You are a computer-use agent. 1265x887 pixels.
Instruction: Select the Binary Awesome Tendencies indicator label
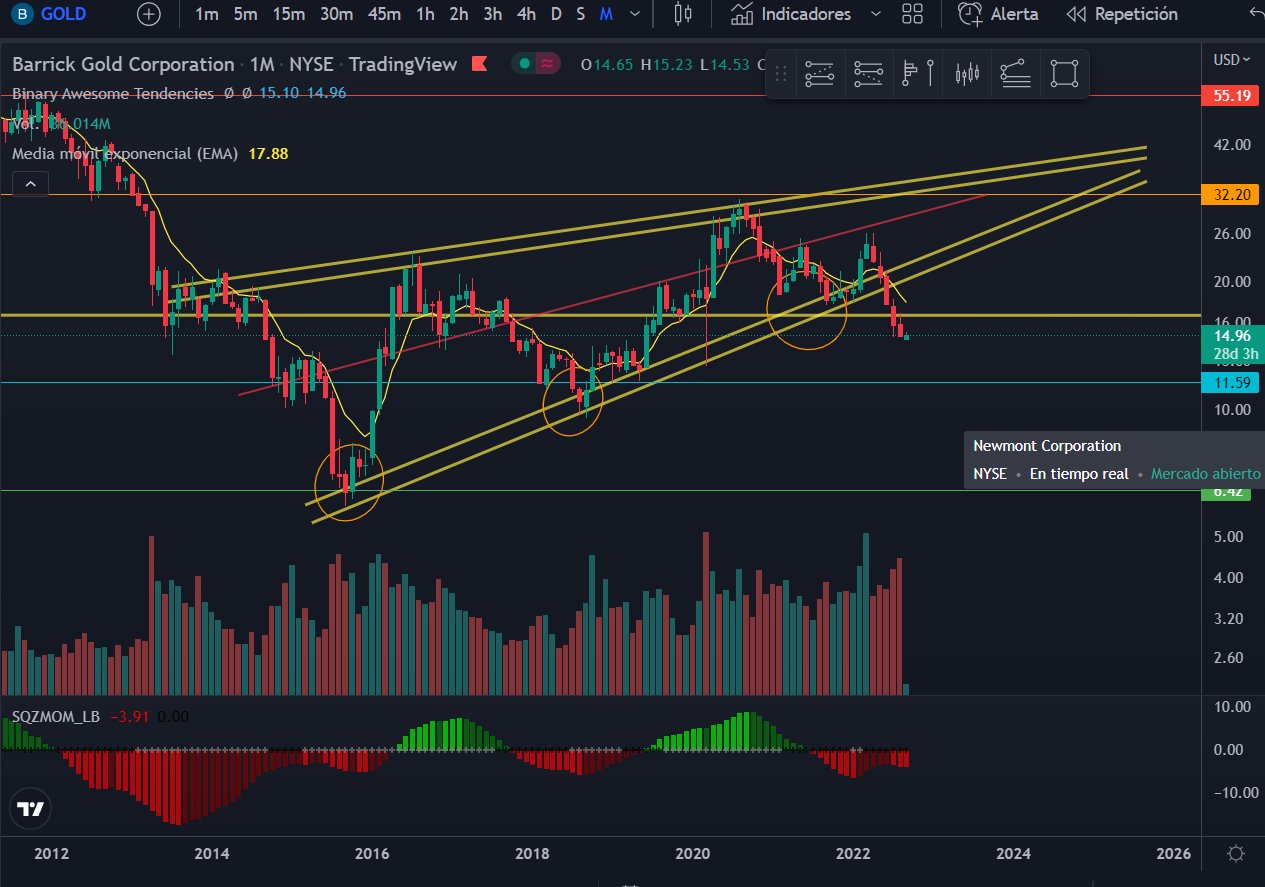pos(113,93)
